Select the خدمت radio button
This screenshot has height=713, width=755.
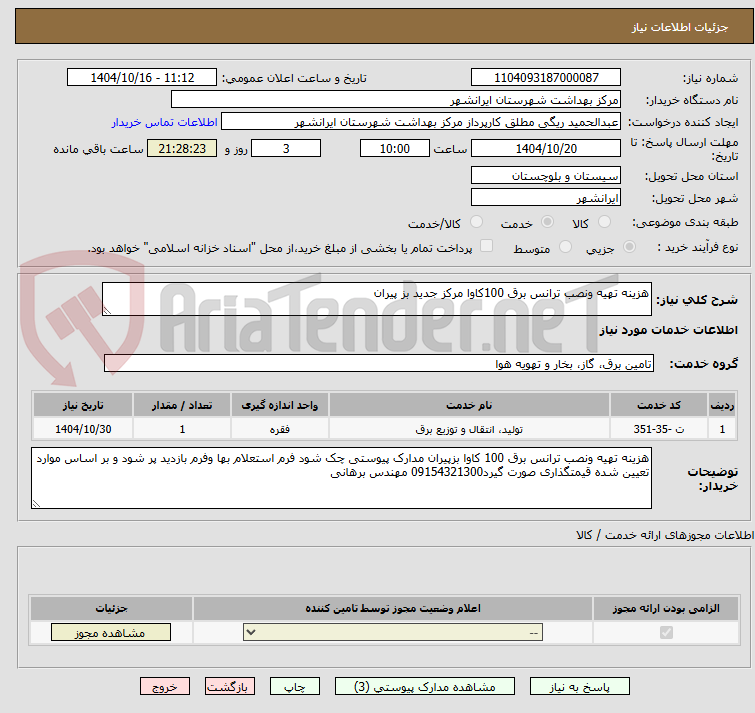[547, 222]
